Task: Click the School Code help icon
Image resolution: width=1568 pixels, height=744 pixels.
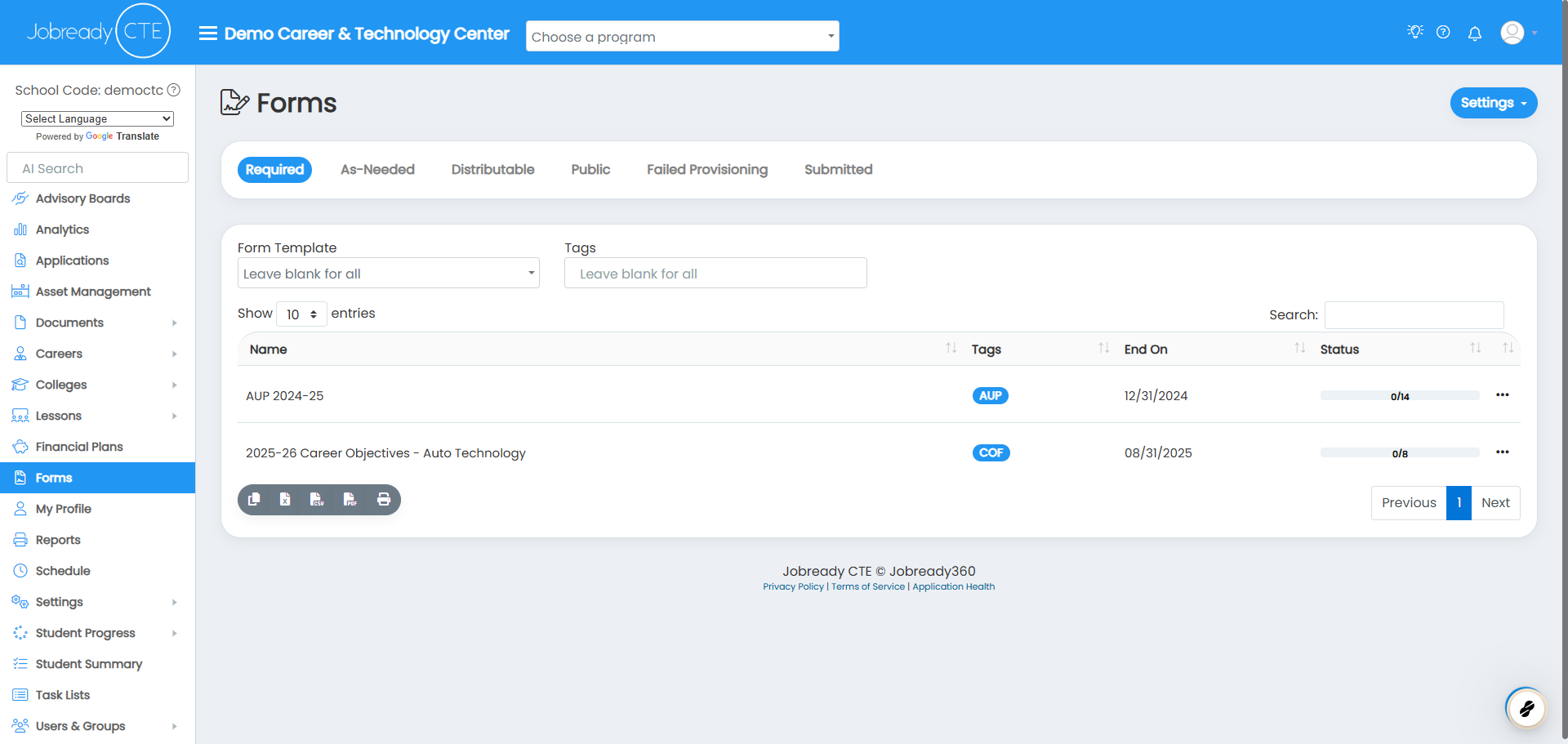Action: (174, 90)
